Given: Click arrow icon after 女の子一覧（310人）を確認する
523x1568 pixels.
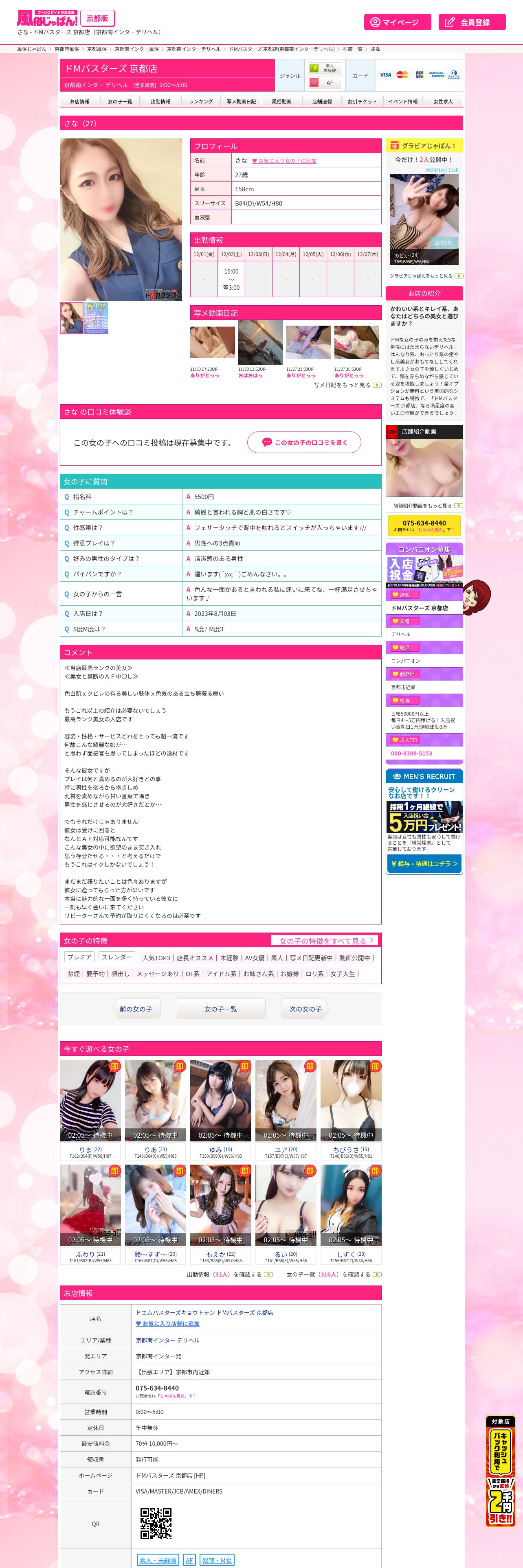Looking at the screenshot, I should 377,1274.
